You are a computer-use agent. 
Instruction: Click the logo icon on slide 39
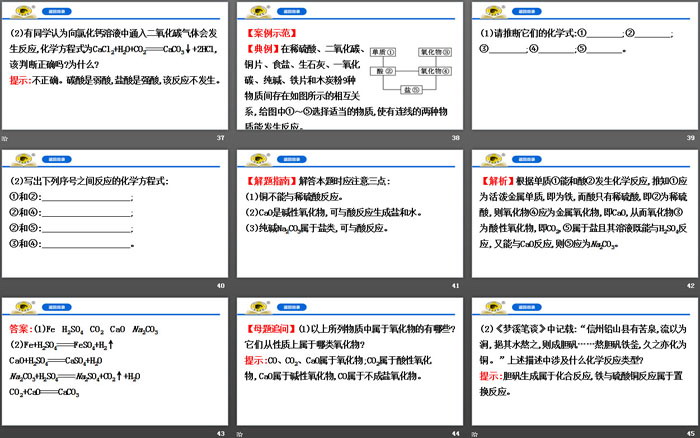[487, 10]
